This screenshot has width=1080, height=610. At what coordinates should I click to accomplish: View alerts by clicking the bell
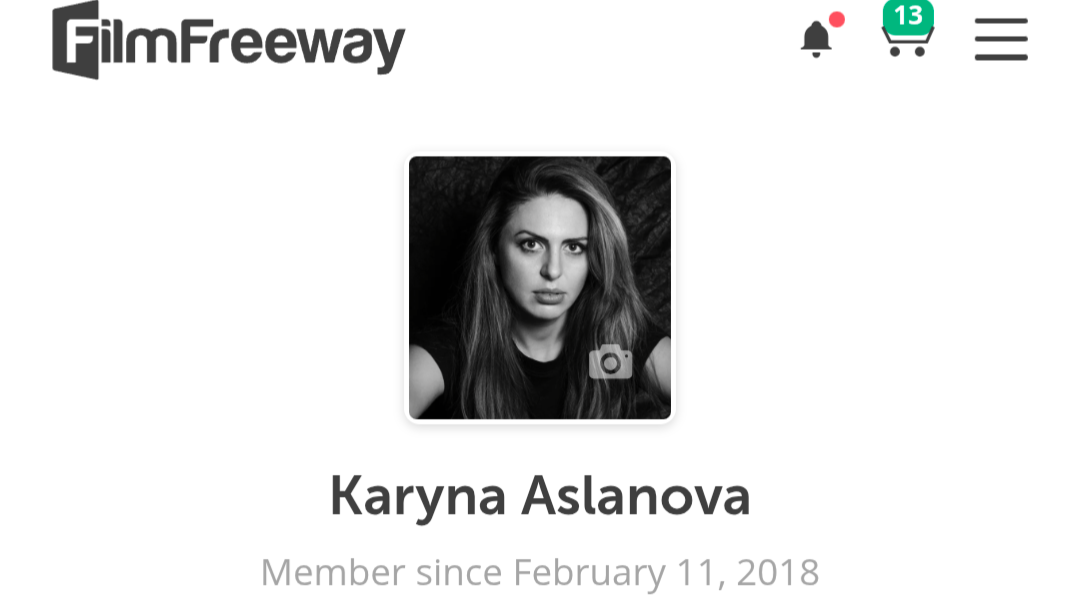pyautogui.click(x=816, y=39)
